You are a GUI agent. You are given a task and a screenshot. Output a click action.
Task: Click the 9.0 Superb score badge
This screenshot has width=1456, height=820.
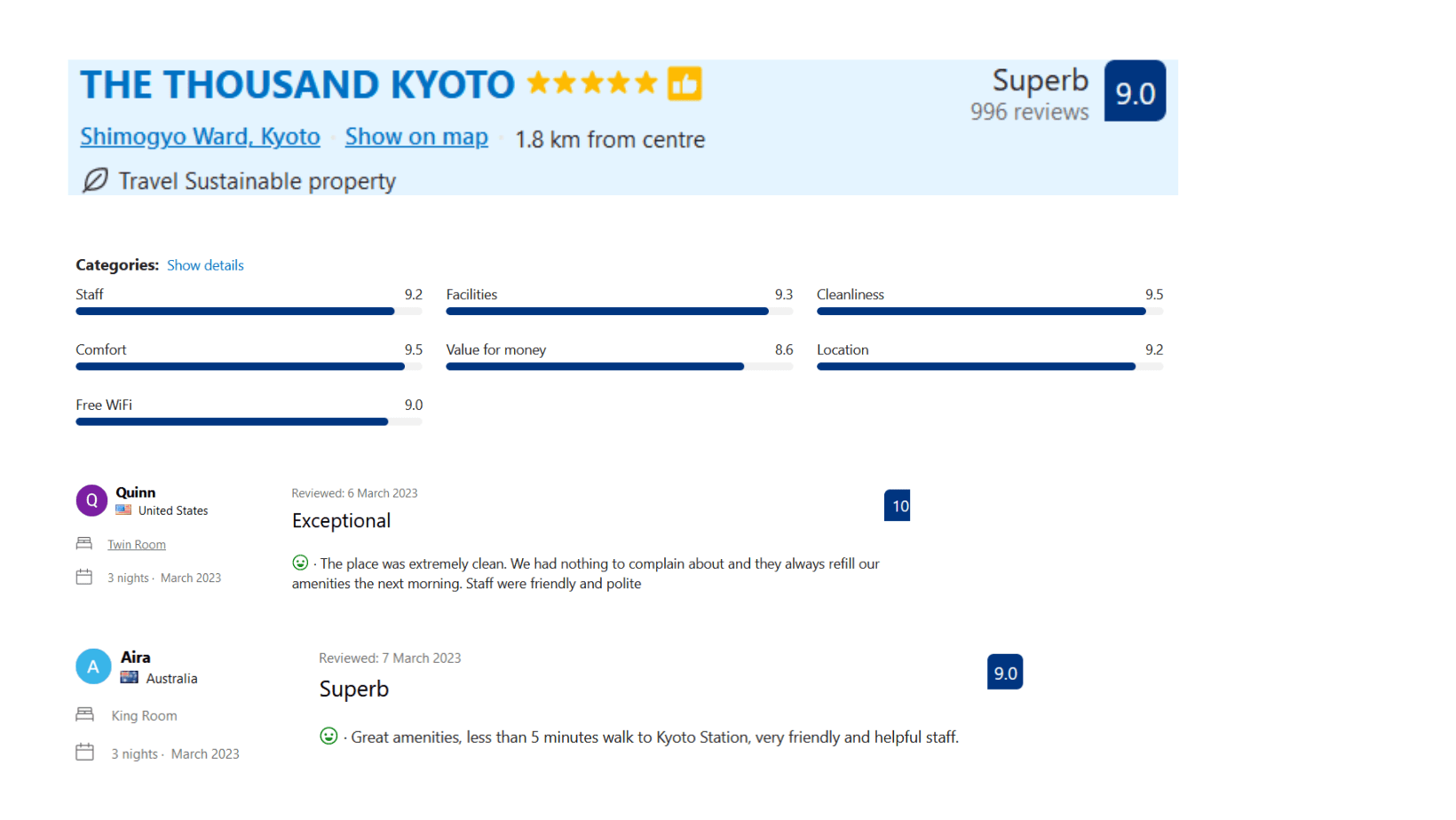point(1135,91)
